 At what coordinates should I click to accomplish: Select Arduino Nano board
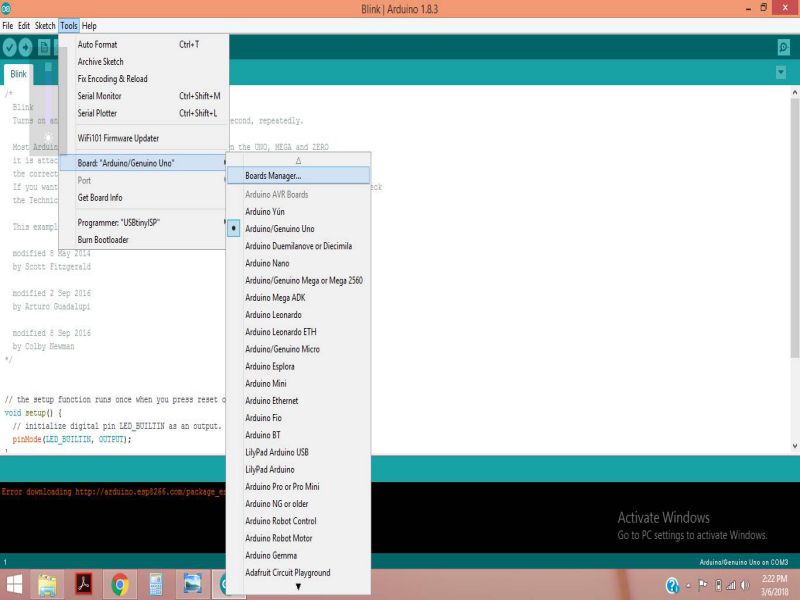pos(298,263)
